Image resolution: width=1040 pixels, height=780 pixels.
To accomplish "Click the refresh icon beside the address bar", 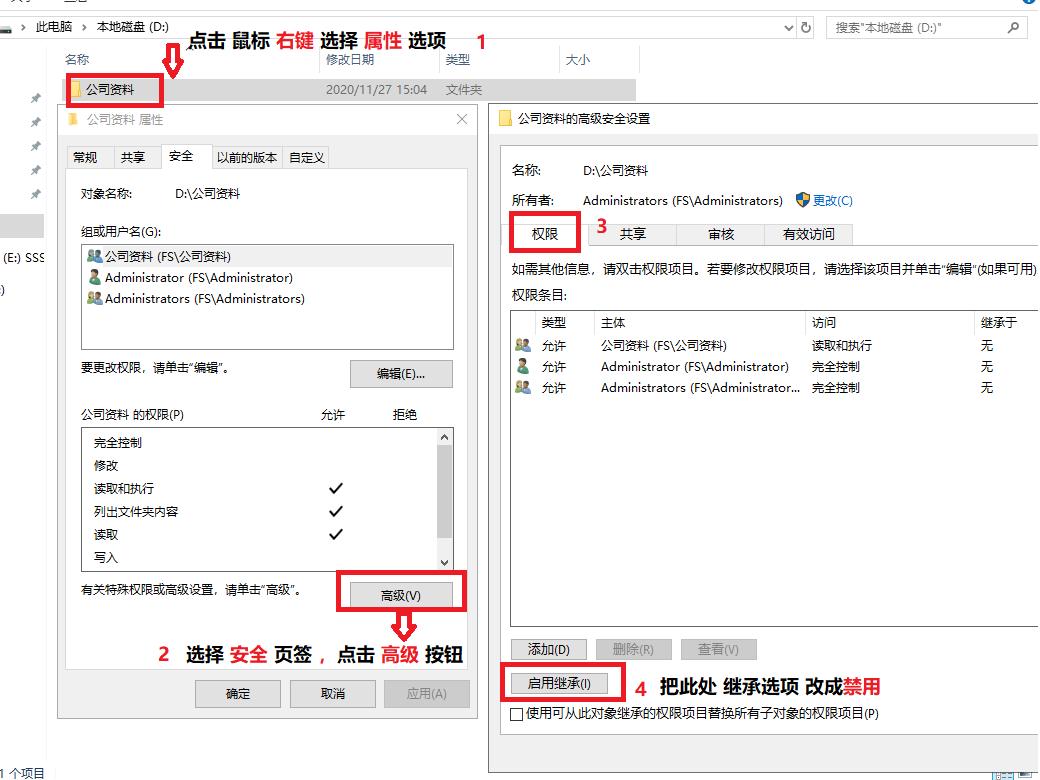I will click(806, 28).
